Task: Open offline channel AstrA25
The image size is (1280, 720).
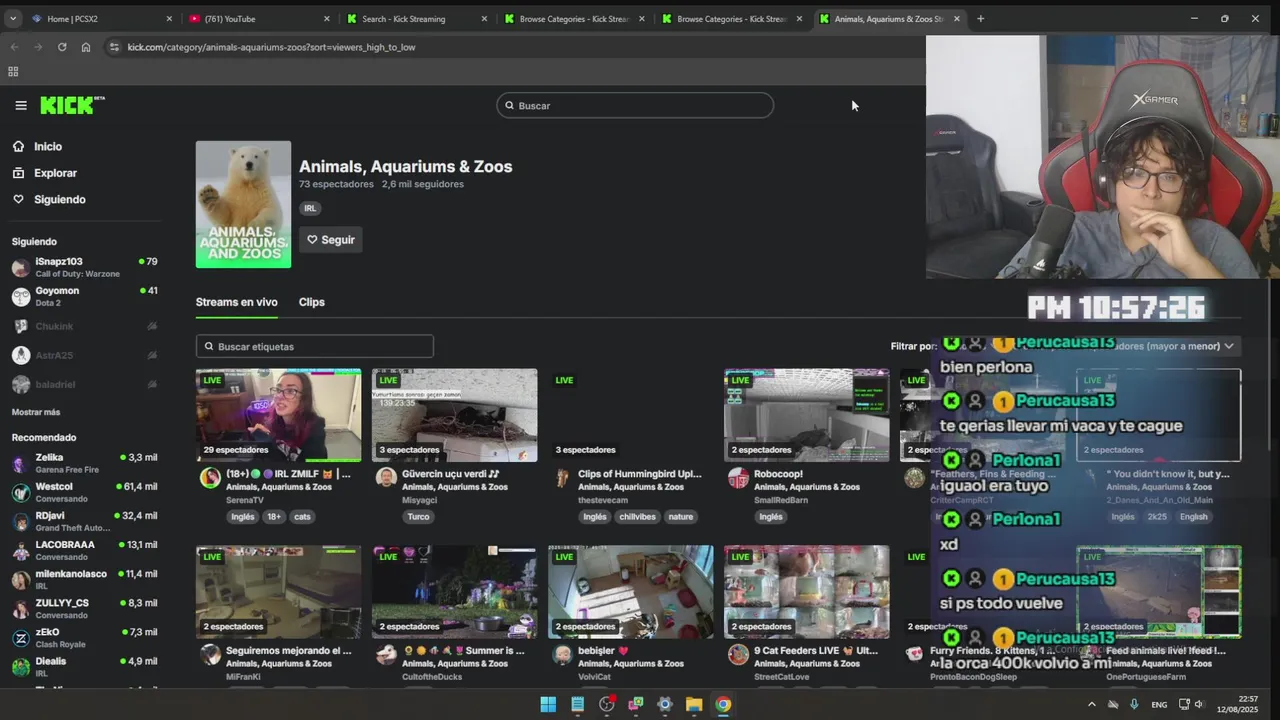Action: tap(84, 355)
